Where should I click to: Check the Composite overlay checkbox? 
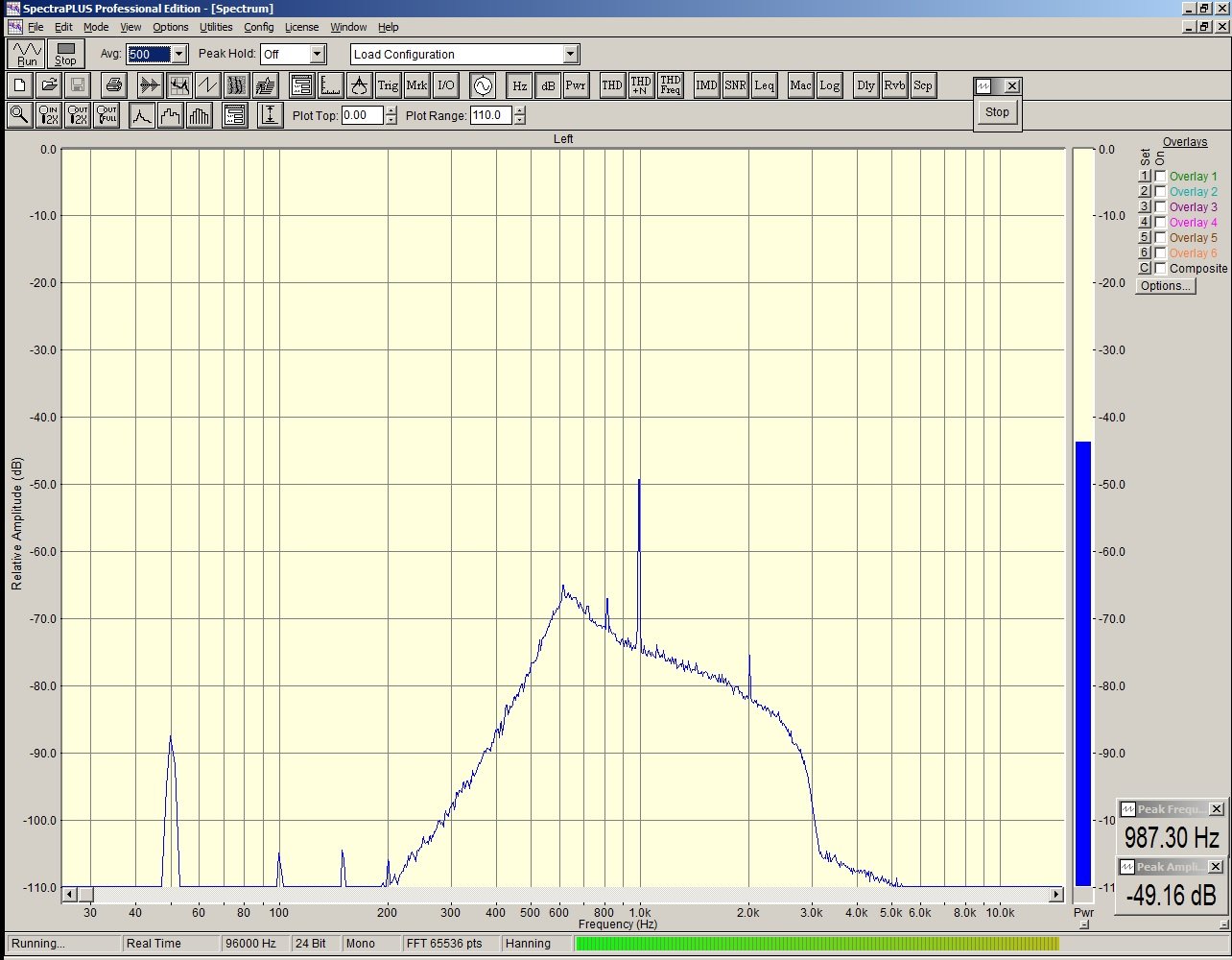(1161, 269)
